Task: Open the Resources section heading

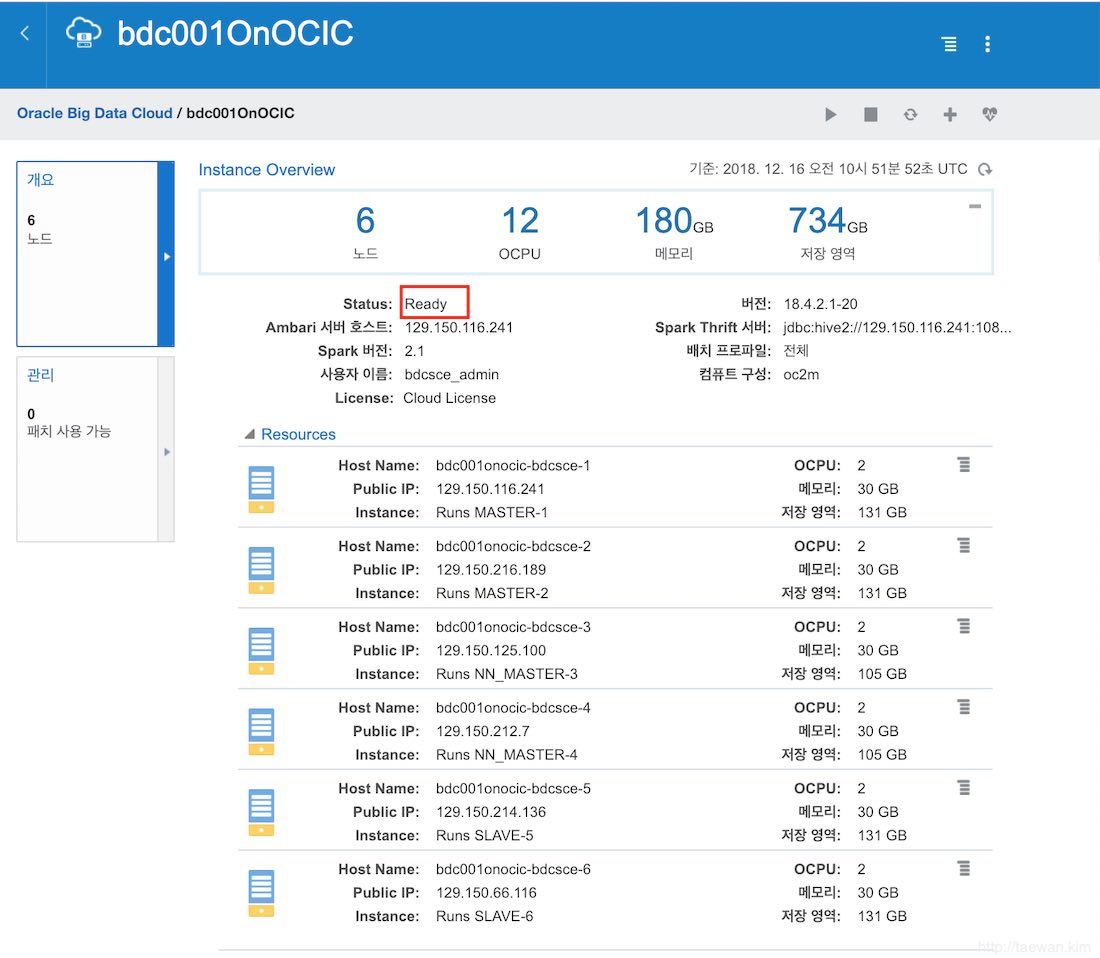Action: (x=298, y=434)
